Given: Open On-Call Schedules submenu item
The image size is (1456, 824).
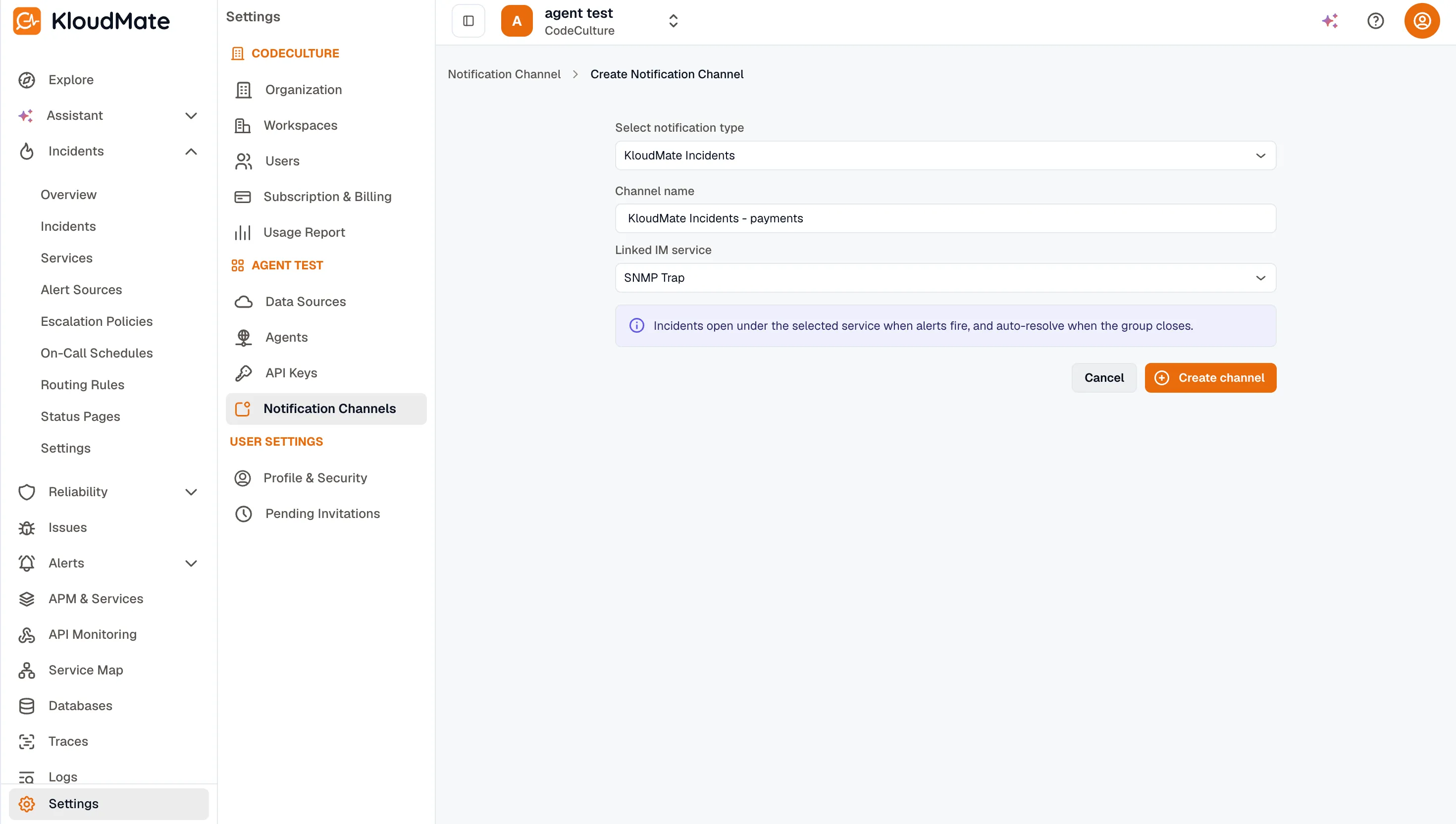Looking at the screenshot, I should [x=97, y=353].
